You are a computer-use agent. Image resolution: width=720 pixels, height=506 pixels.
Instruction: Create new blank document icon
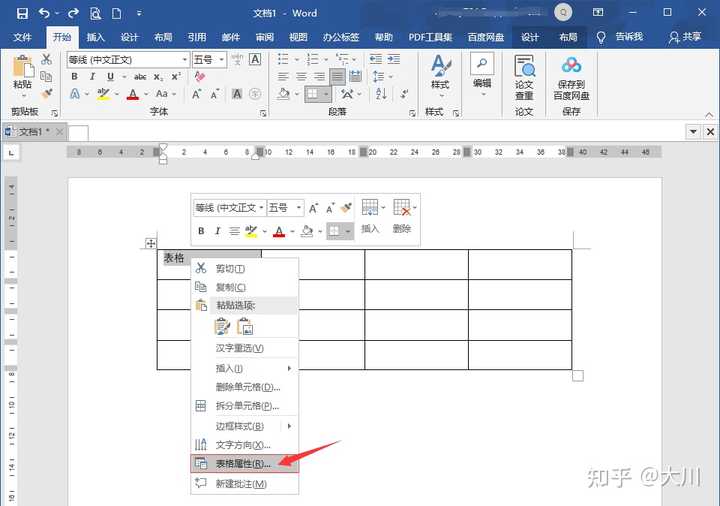tap(117, 13)
